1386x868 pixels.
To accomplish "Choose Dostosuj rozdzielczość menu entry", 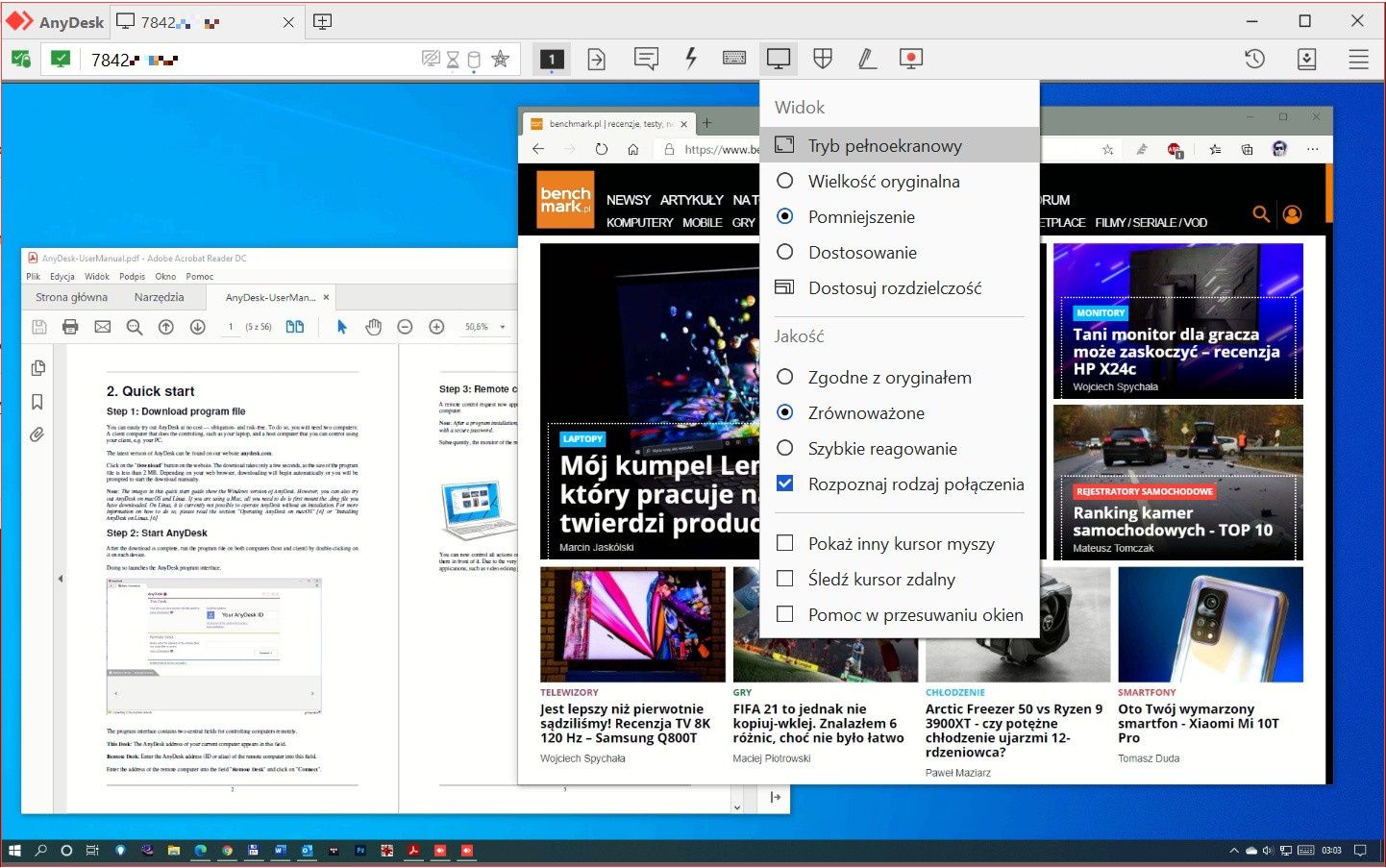I will click(x=900, y=287).
